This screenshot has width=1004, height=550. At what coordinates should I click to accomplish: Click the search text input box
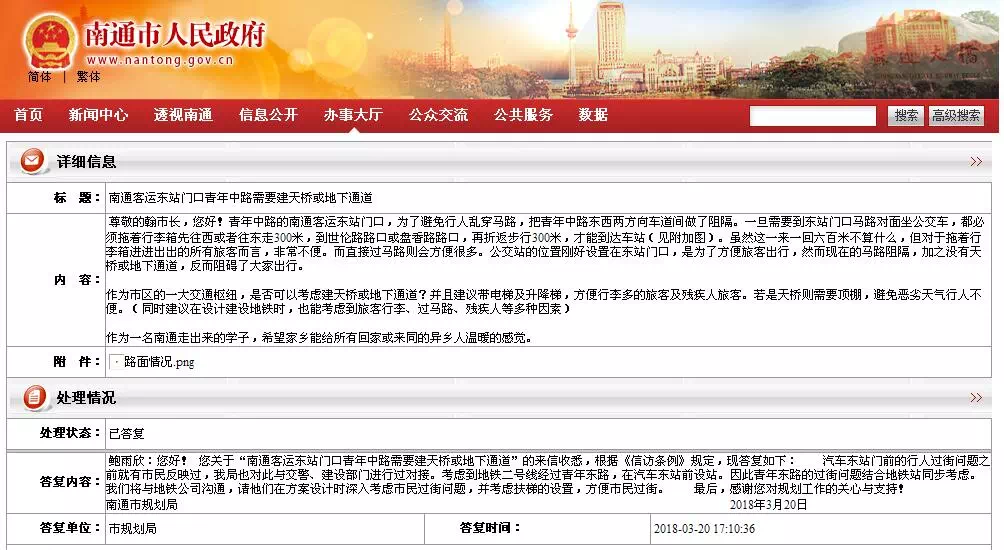pyautogui.click(x=813, y=116)
